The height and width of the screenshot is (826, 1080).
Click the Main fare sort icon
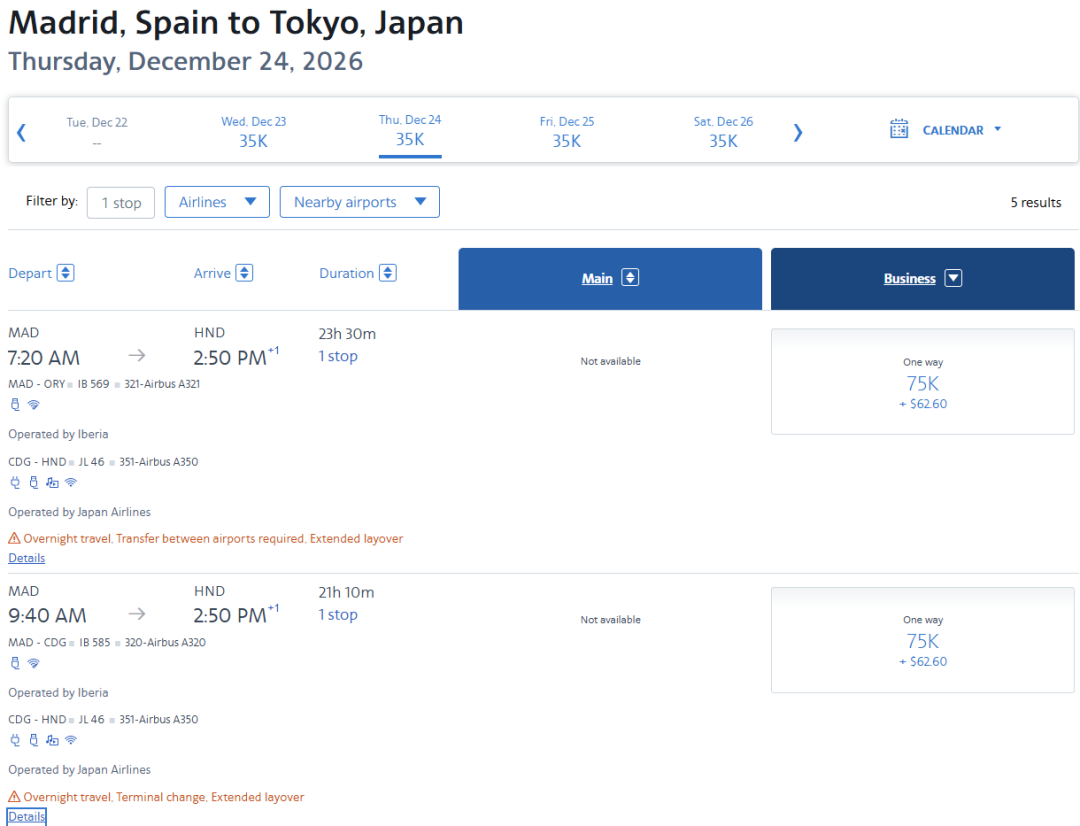[630, 278]
